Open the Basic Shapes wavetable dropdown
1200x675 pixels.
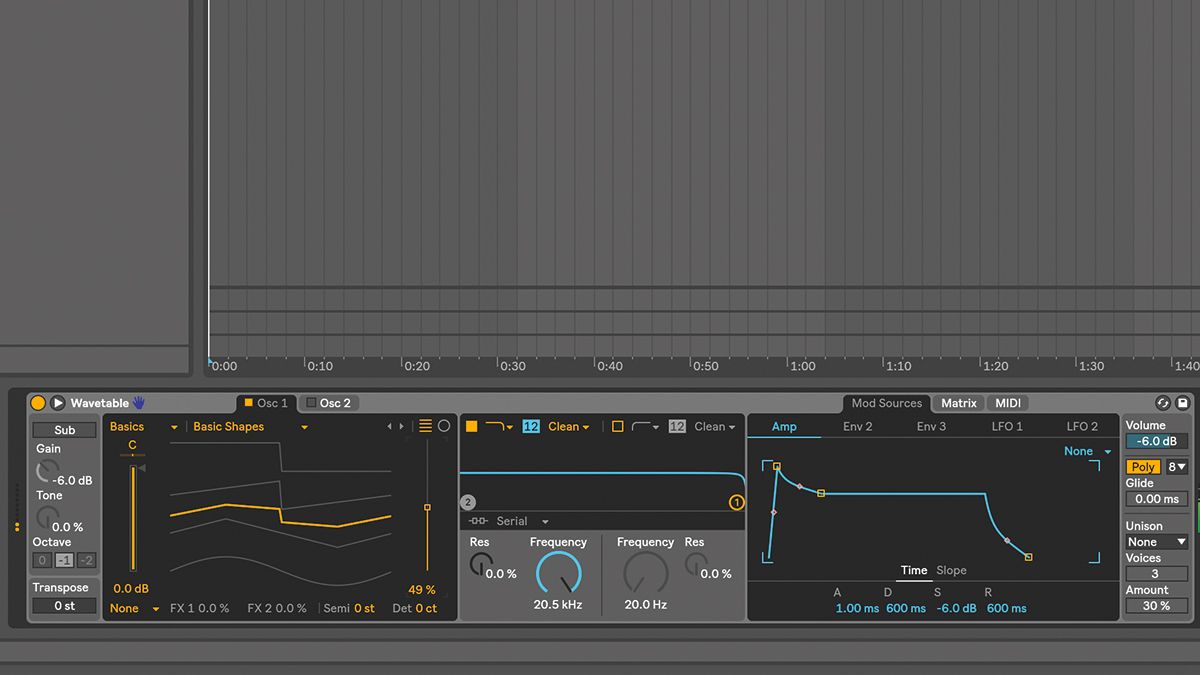[250, 426]
